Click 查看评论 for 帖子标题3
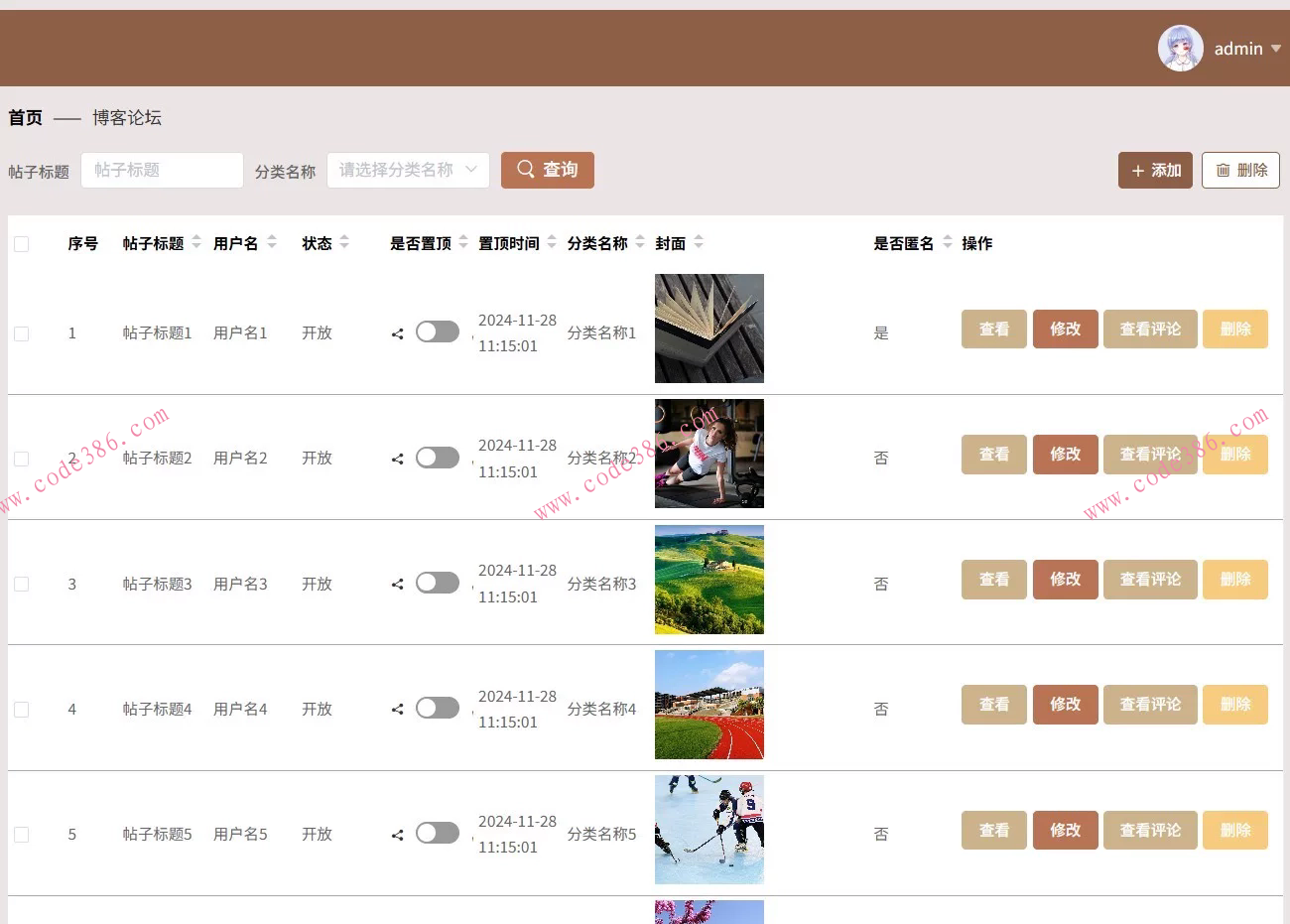 (x=1150, y=579)
